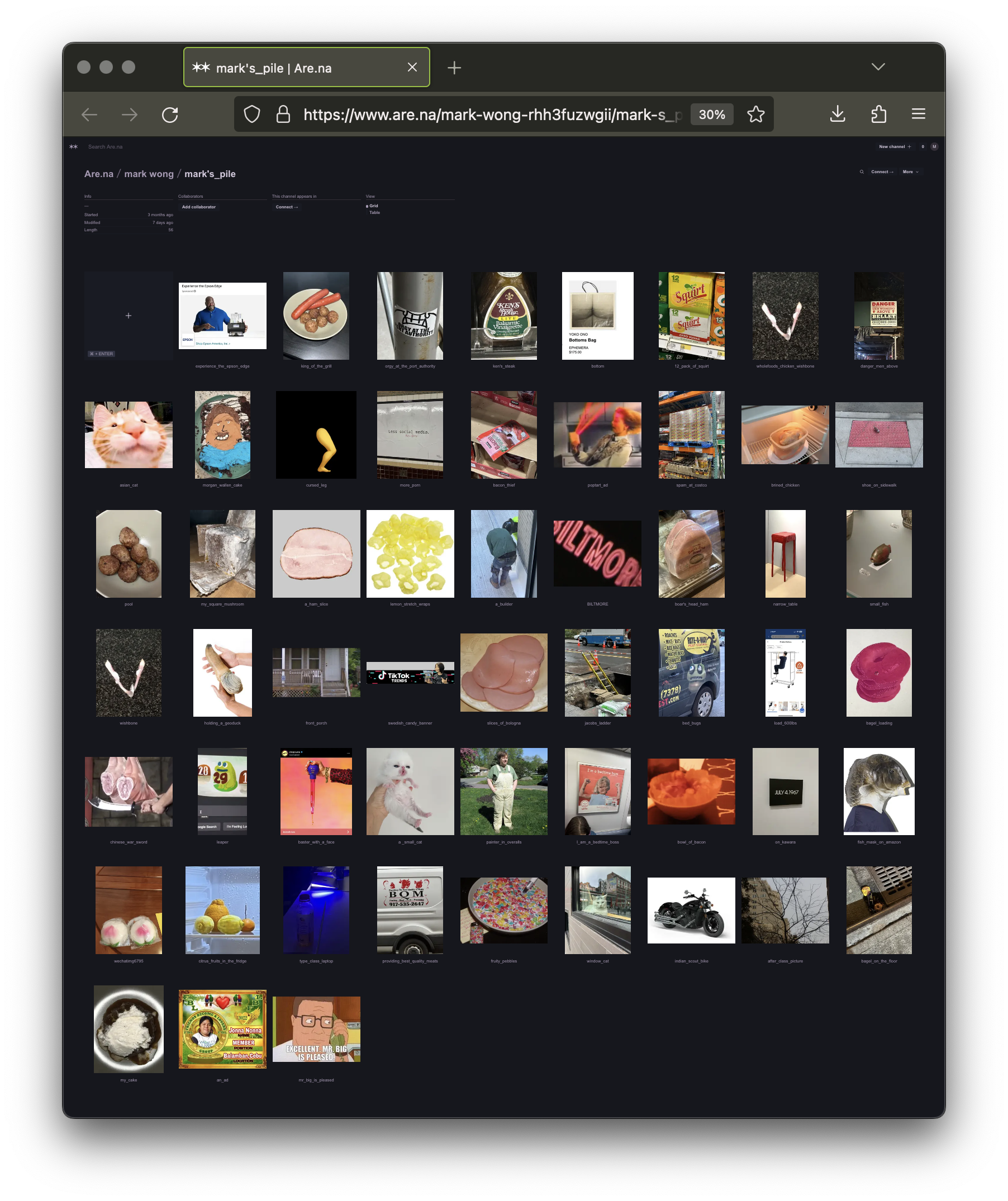The width and height of the screenshot is (1008, 1201).
Task: Open the browser hamburger menu
Action: [x=918, y=115]
